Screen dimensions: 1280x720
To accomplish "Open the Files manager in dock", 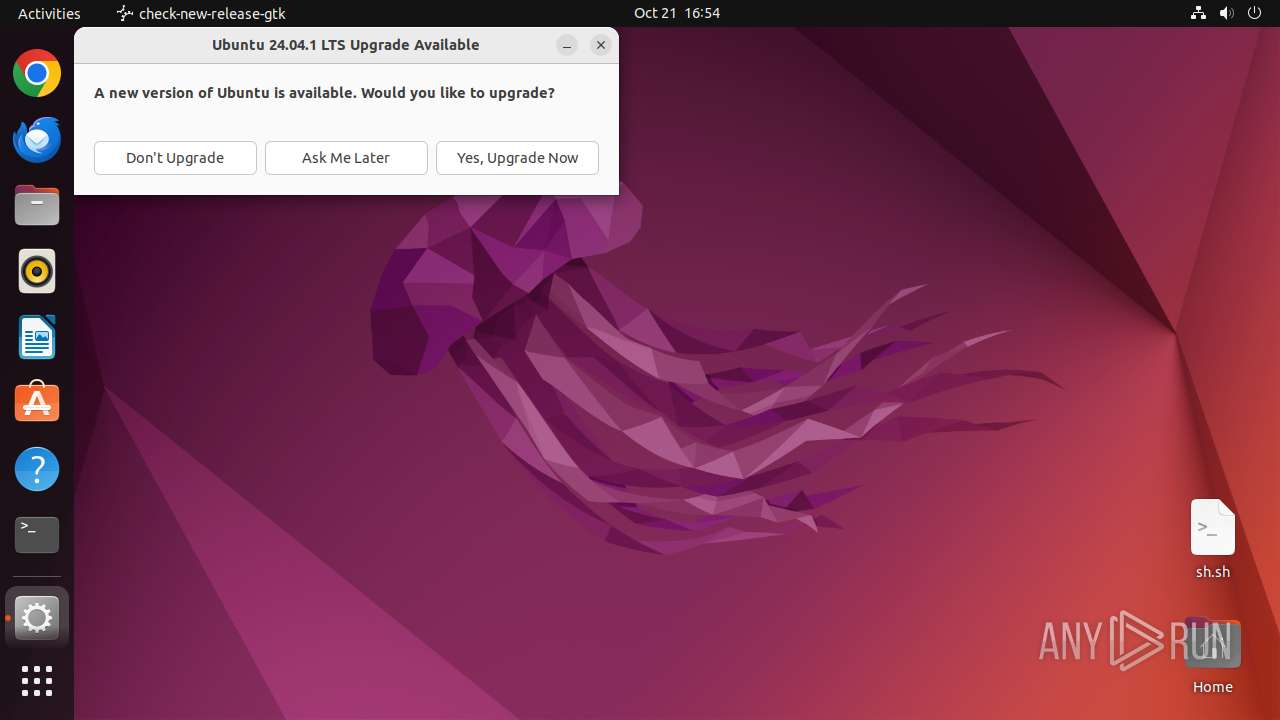I will tap(37, 205).
